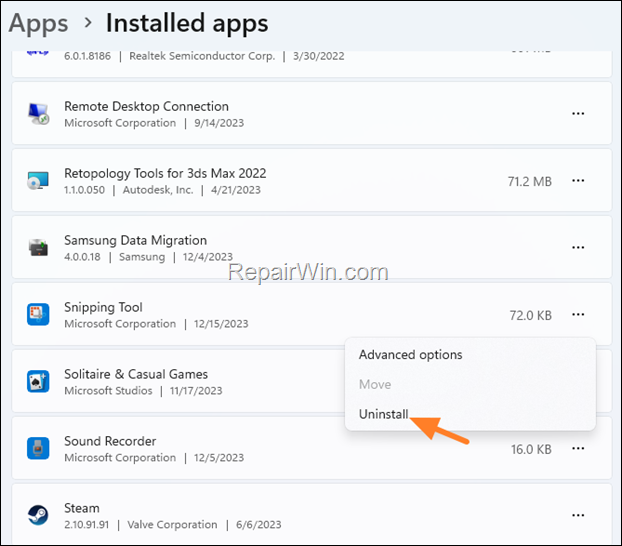Click the Solitaire & Casual Games name
Screen dimensions: 622x546
(x=136, y=374)
